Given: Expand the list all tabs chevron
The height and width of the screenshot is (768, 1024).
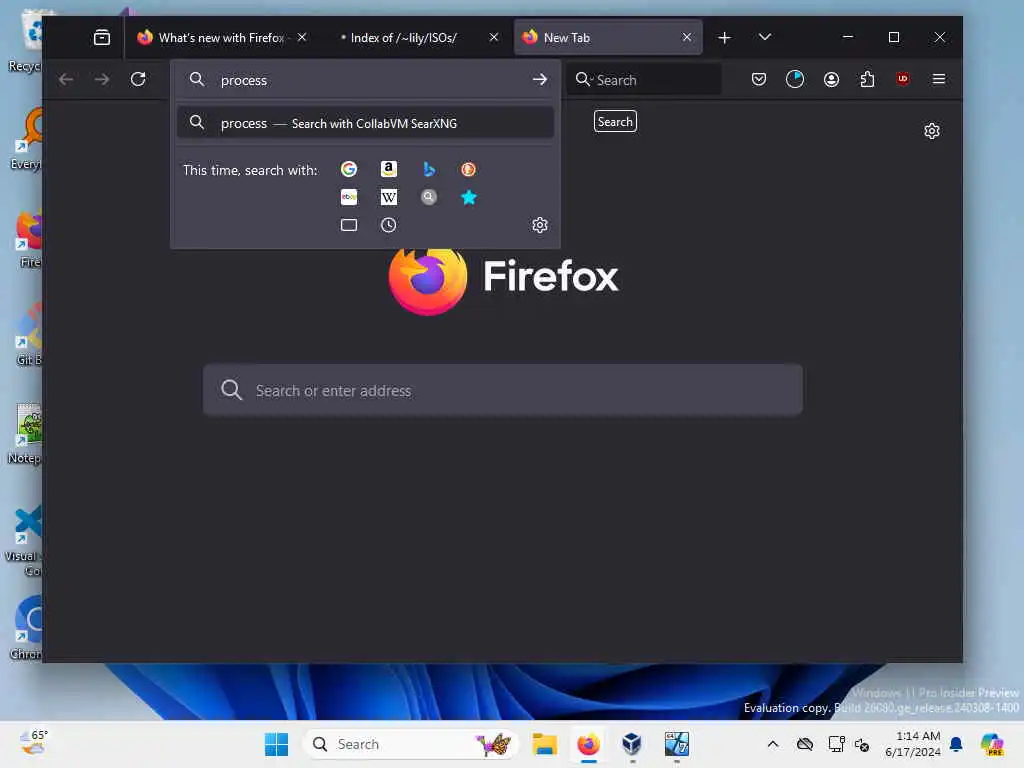Looking at the screenshot, I should coord(765,37).
